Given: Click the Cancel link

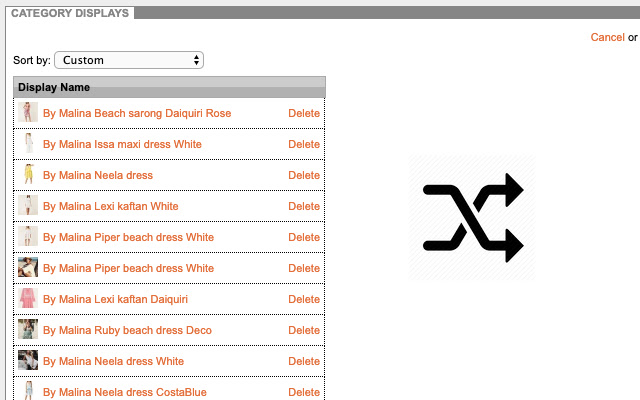Looking at the screenshot, I should coord(607,37).
